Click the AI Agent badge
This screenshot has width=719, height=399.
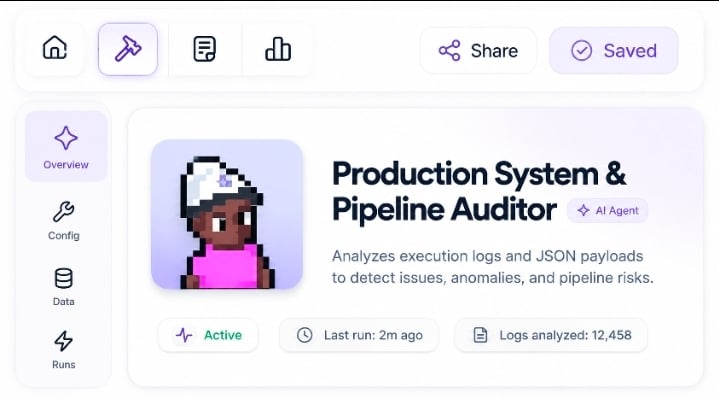pyautogui.click(x=608, y=211)
